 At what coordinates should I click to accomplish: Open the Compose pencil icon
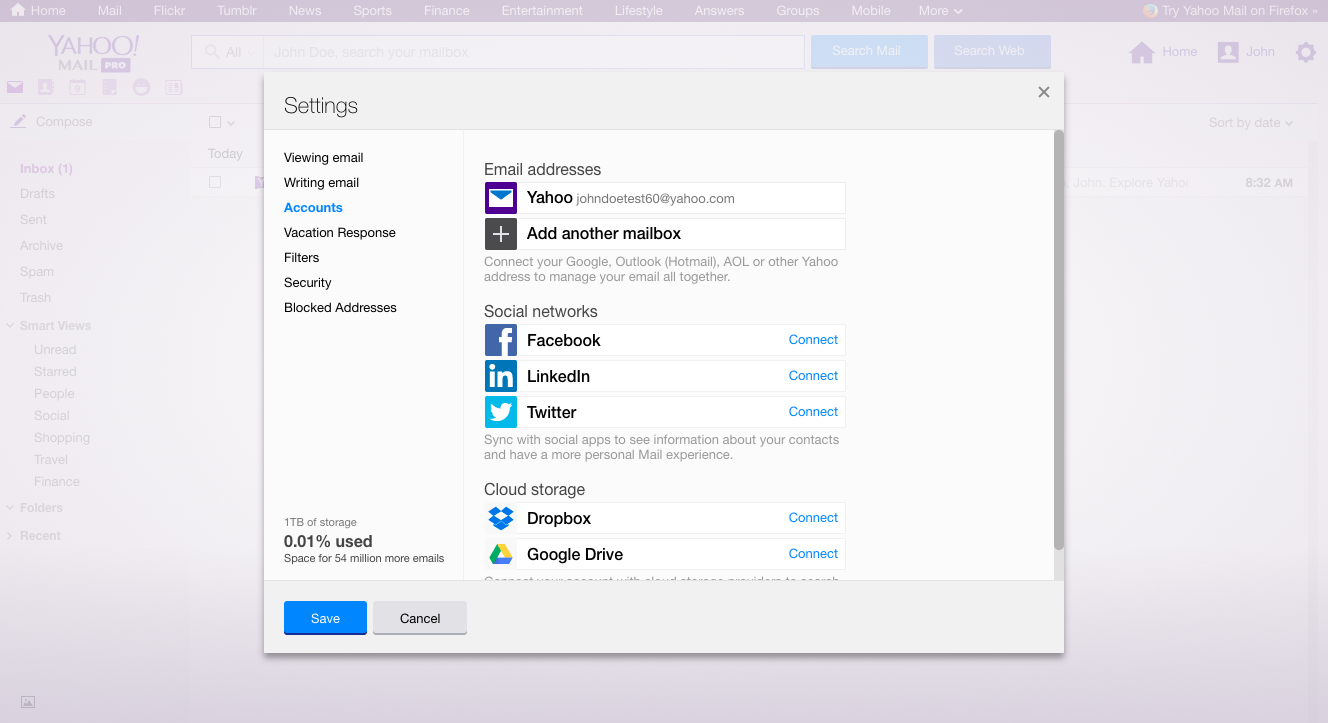tap(17, 121)
